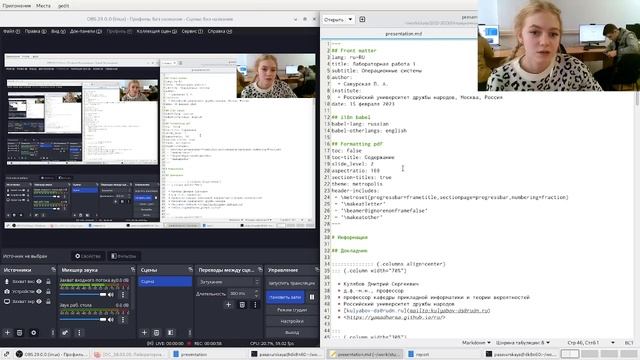
Task: Open Markdown language selector in status bar
Action: [476, 342]
